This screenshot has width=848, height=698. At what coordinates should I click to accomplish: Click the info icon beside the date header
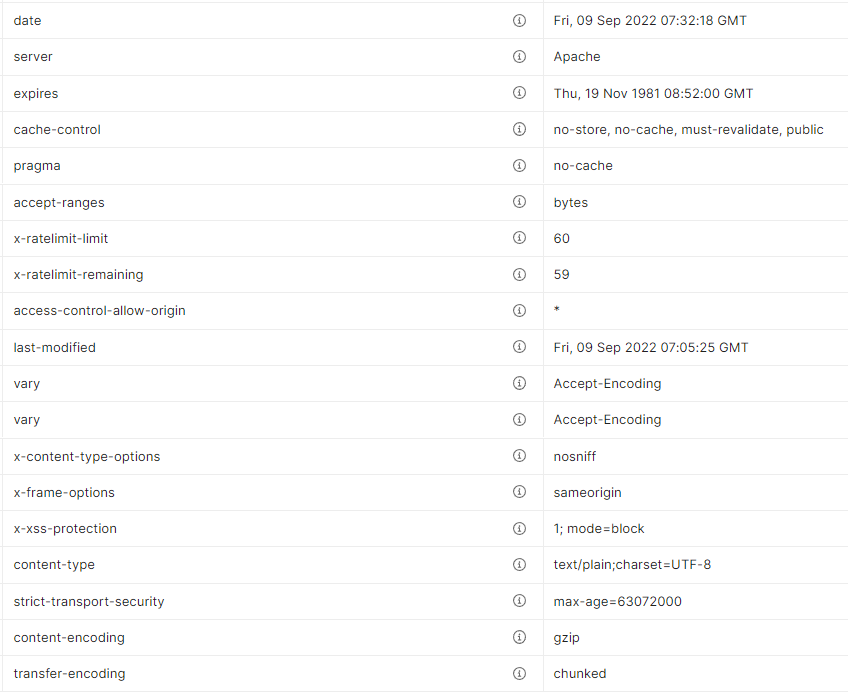[x=519, y=21]
